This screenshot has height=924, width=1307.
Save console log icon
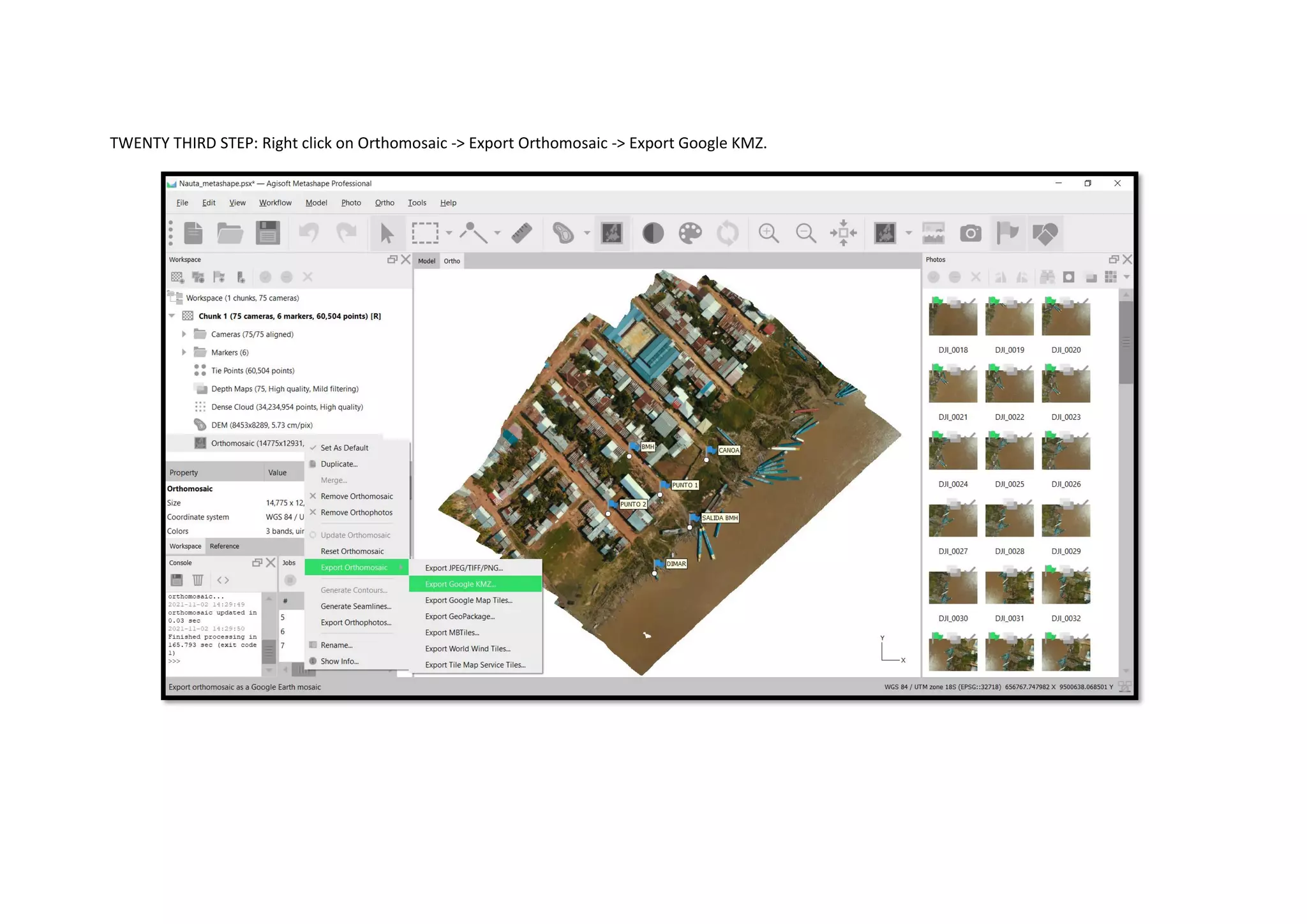pyautogui.click(x=177, y=580)
